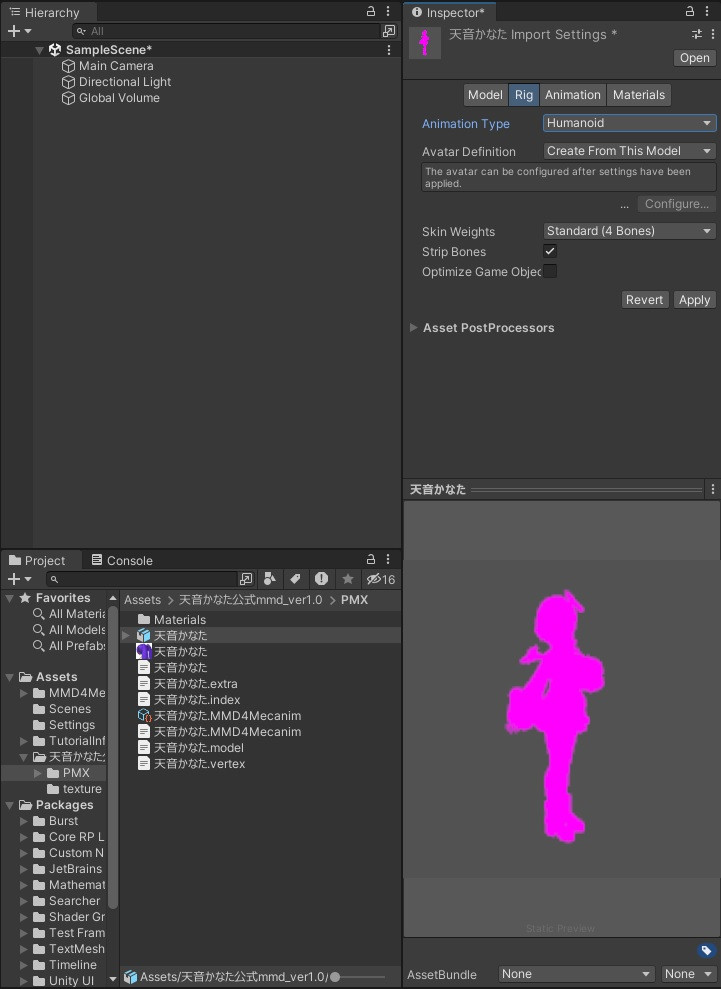Uncheck Strip Bones checkbox
Viewport: 721px width, 989px height.
click(x=550, y=251)
